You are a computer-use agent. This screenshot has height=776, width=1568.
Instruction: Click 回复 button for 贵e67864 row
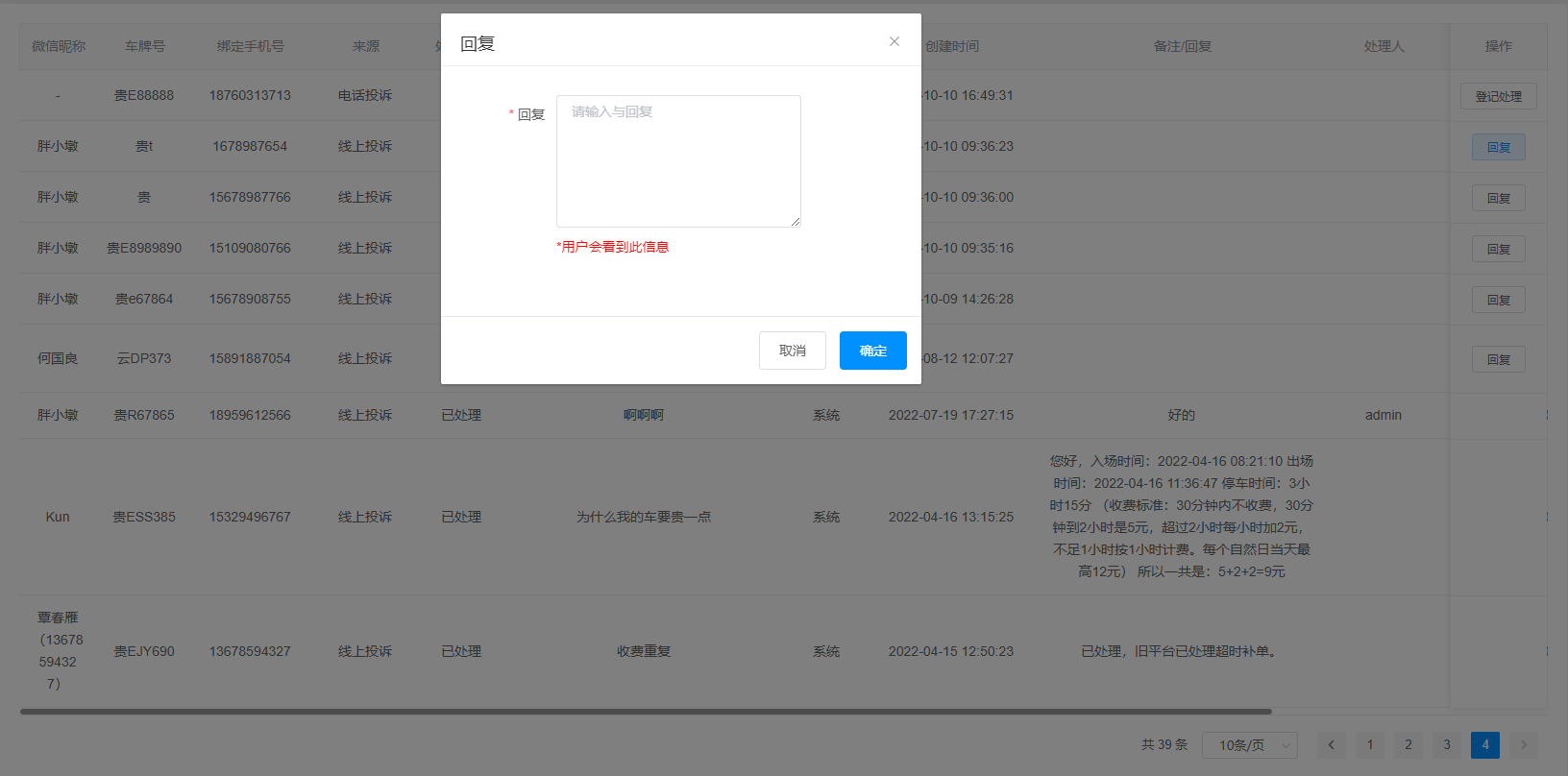pyautogui.click(x=1498, y=300)
